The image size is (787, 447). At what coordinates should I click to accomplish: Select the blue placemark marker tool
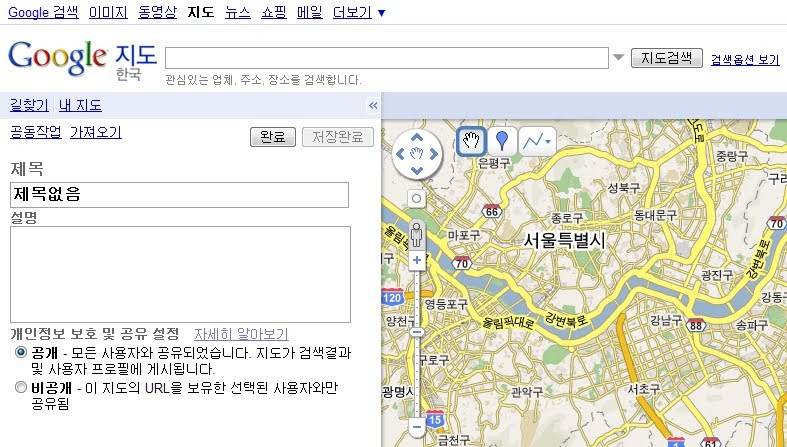(x=501, y=141)
